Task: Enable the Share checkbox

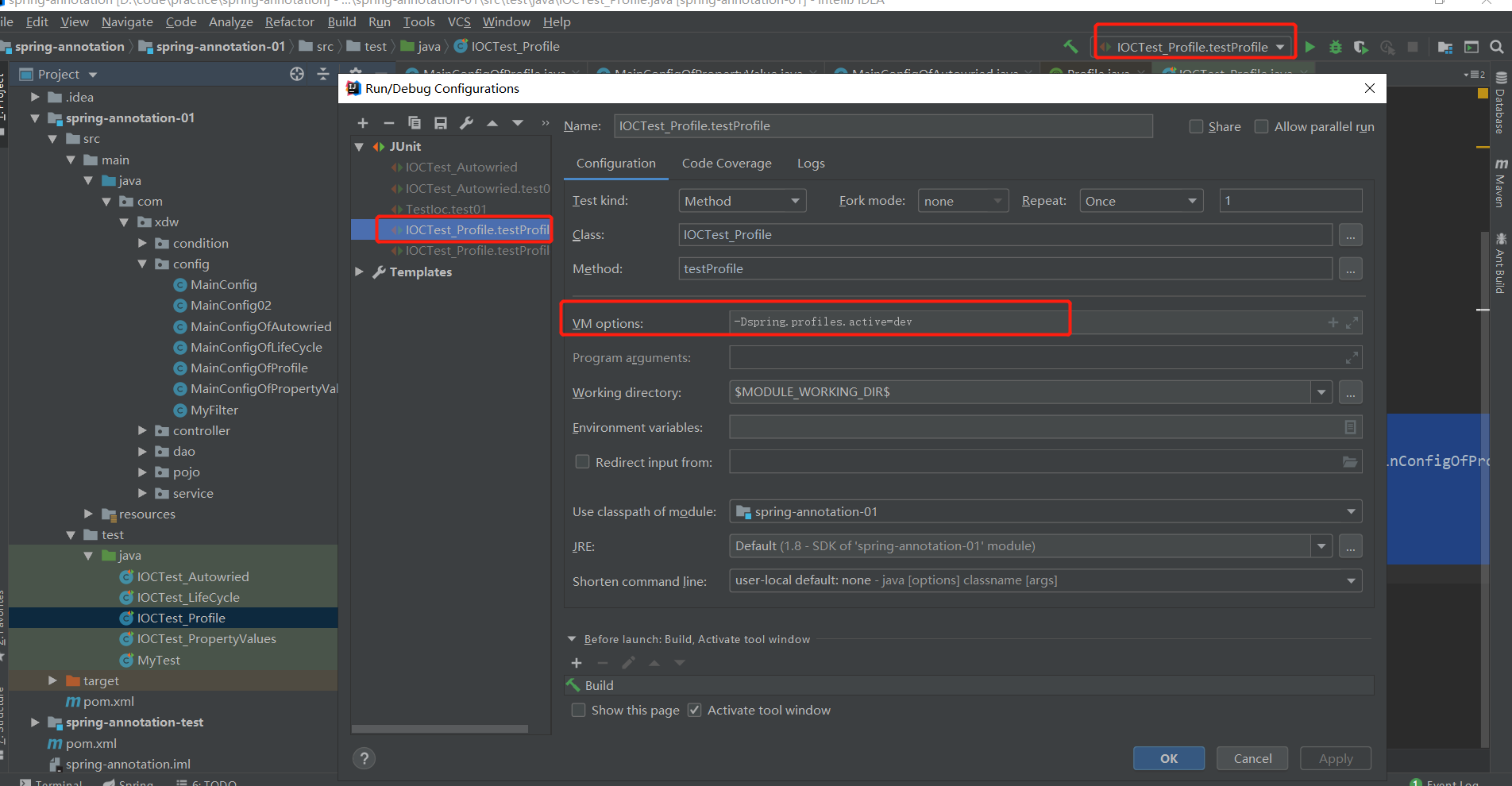Action: [x=1196, y=127]
